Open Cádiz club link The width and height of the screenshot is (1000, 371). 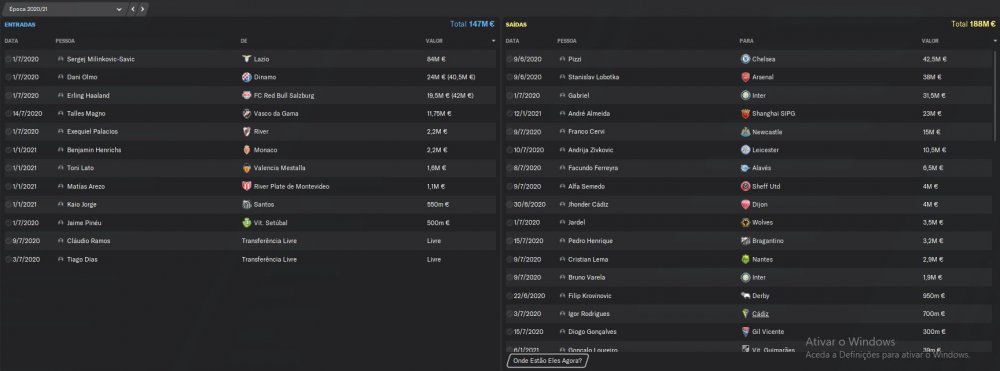(x=761, y=314)
